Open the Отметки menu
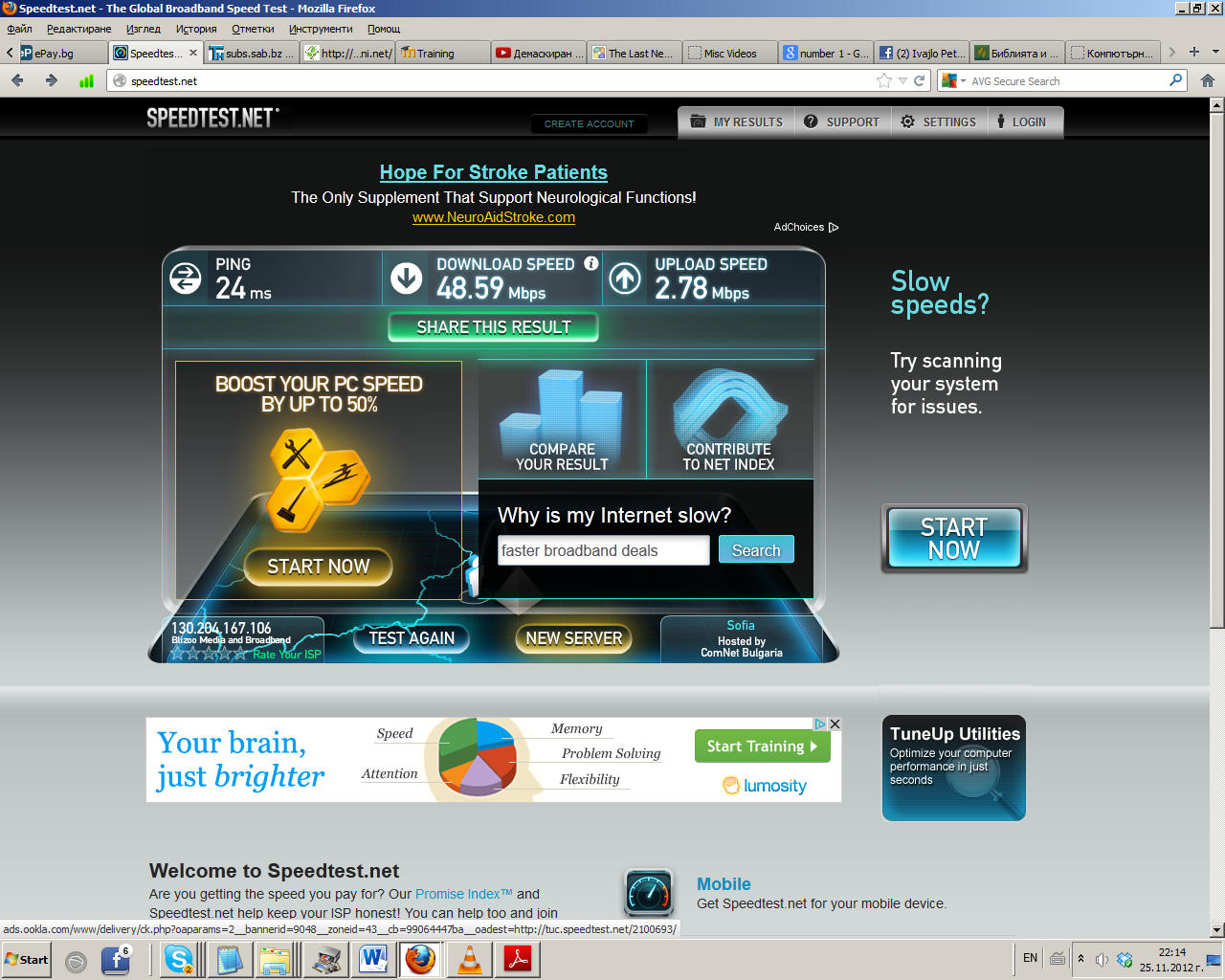 (253, 29)
